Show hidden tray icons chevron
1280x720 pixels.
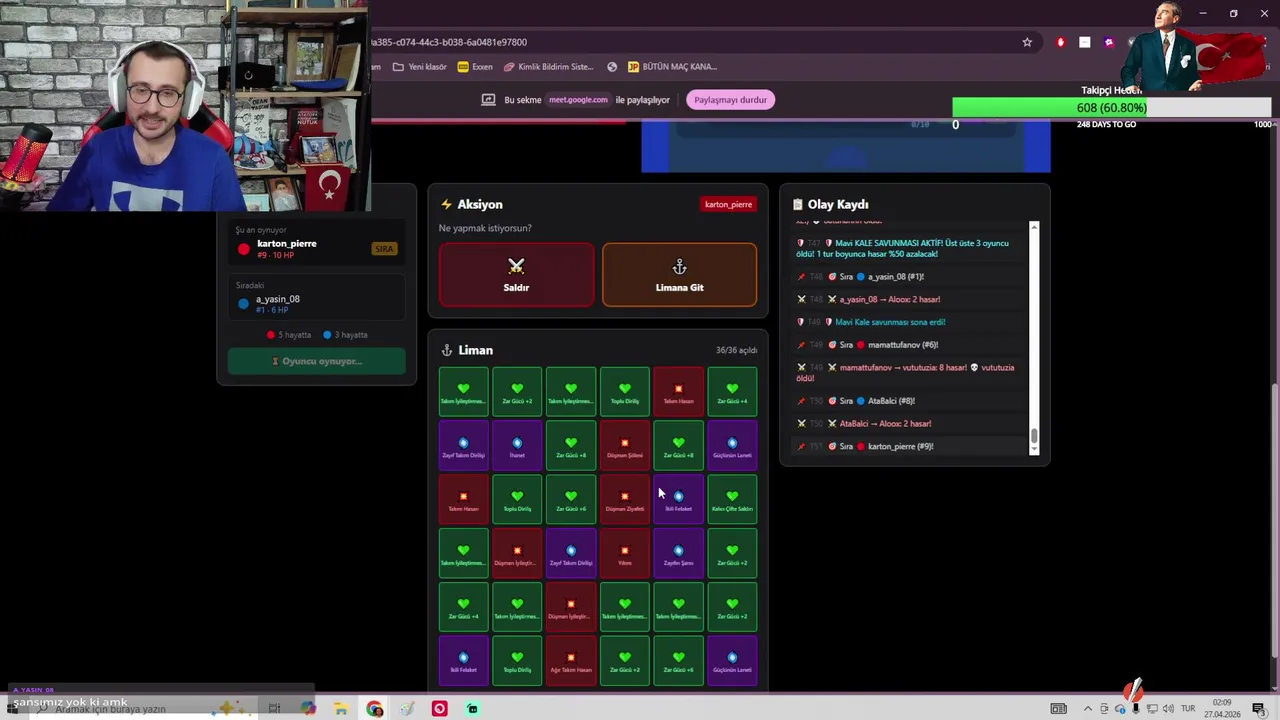[x=1088, y=709]
